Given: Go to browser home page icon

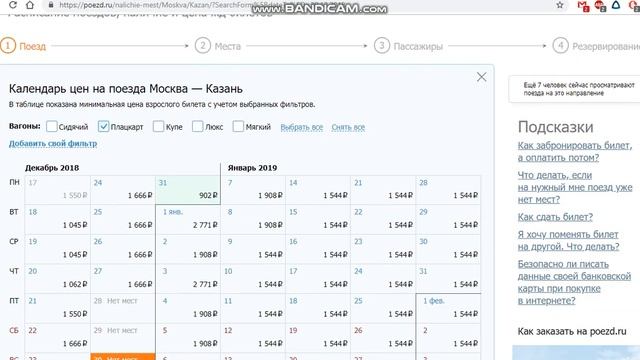Looking at the screenshot, I should pyautogui.click(x=30, y=5).
